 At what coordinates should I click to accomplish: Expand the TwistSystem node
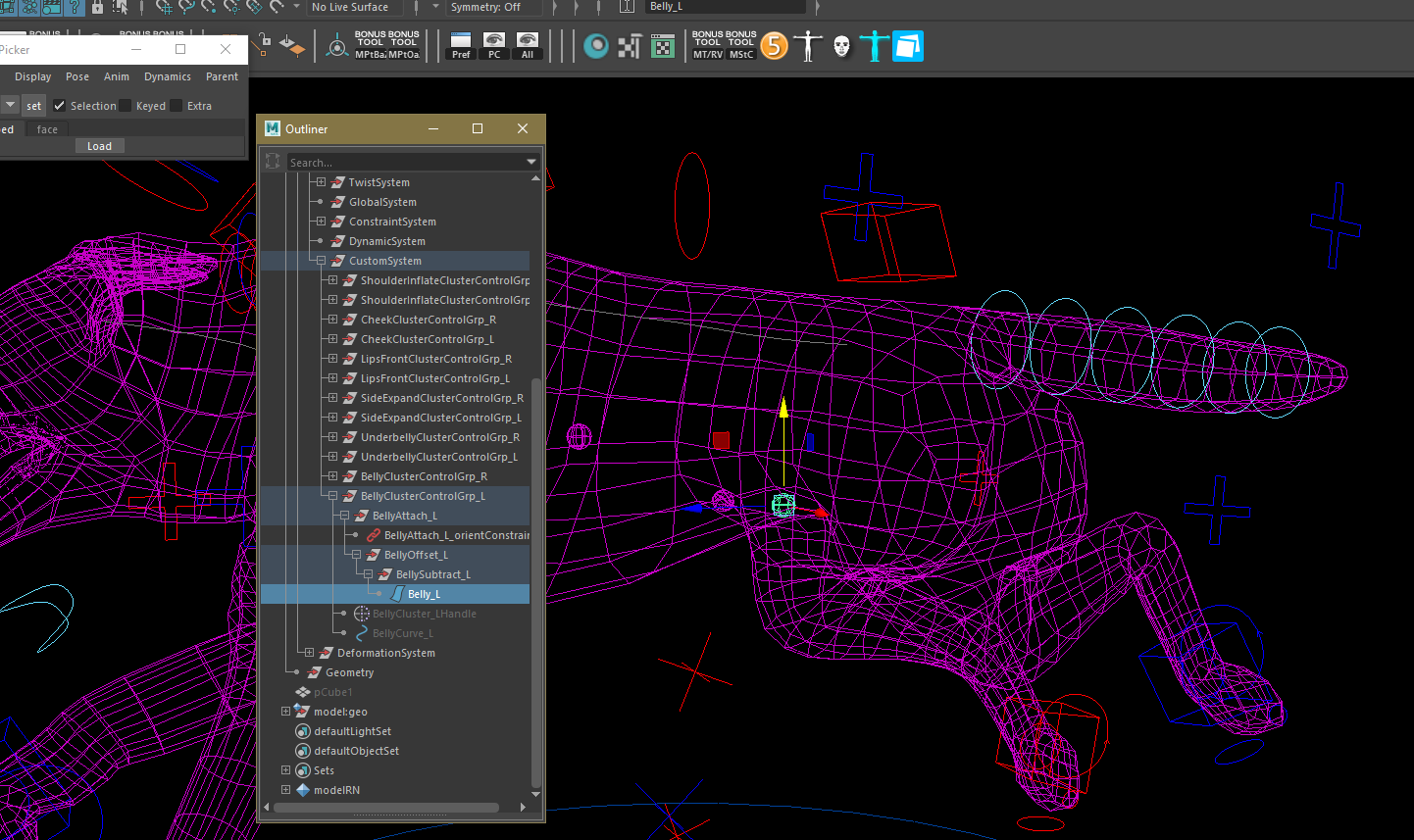[x=321, y=182]
